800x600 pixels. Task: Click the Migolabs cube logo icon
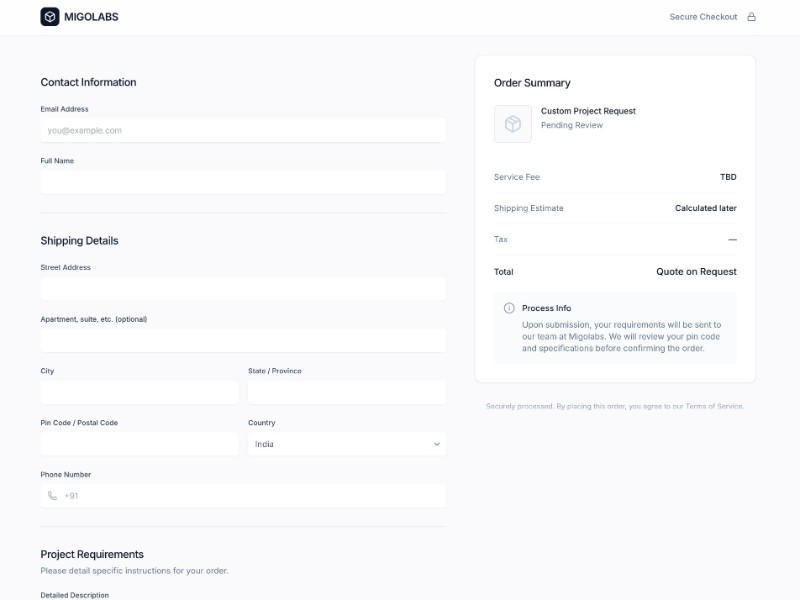click(50, 17)
